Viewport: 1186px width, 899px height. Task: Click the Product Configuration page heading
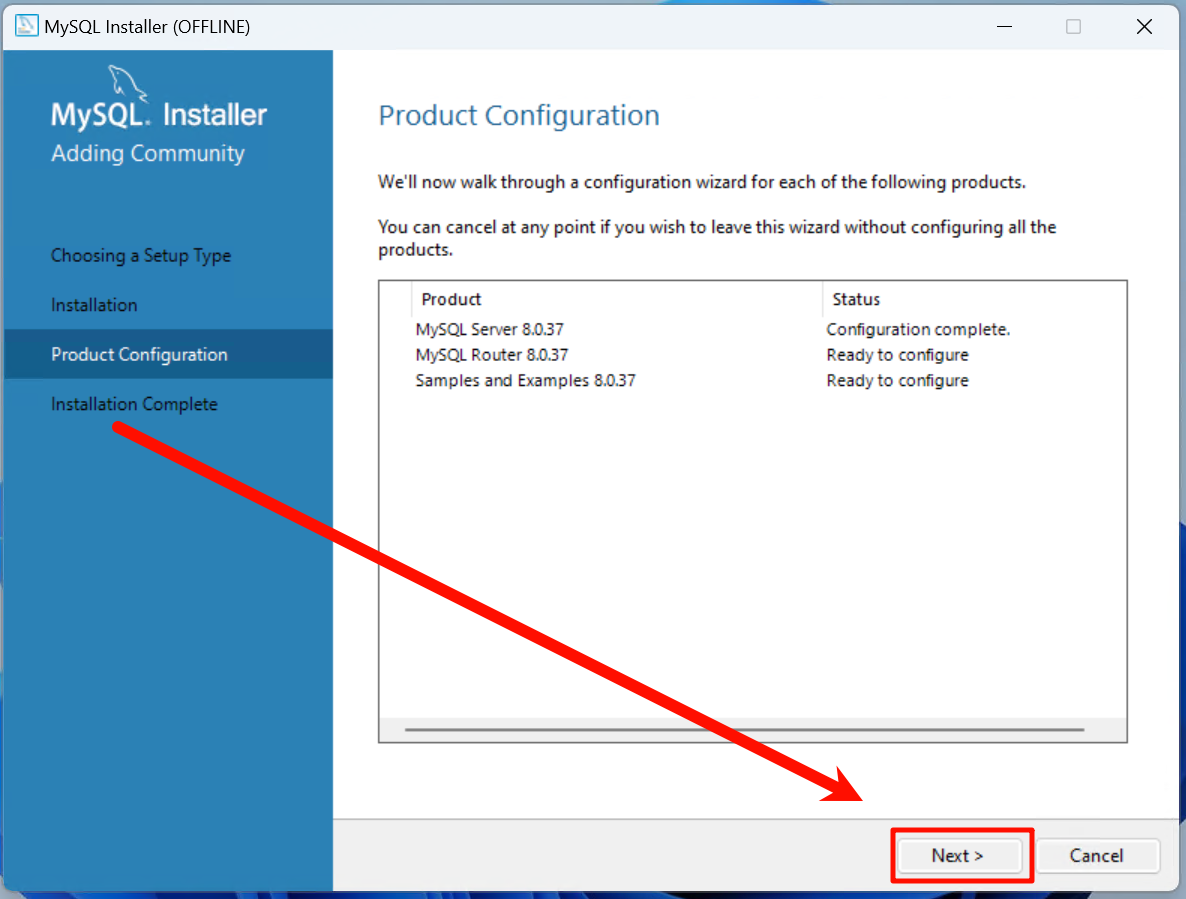point(519,116)
